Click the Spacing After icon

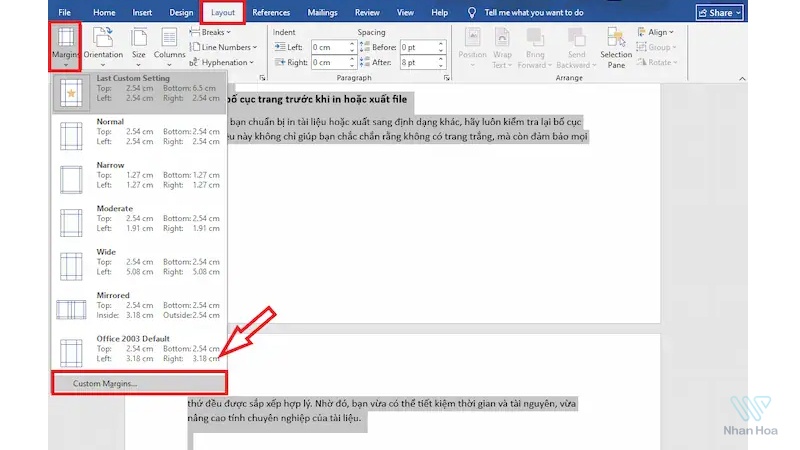coord(364,62)
